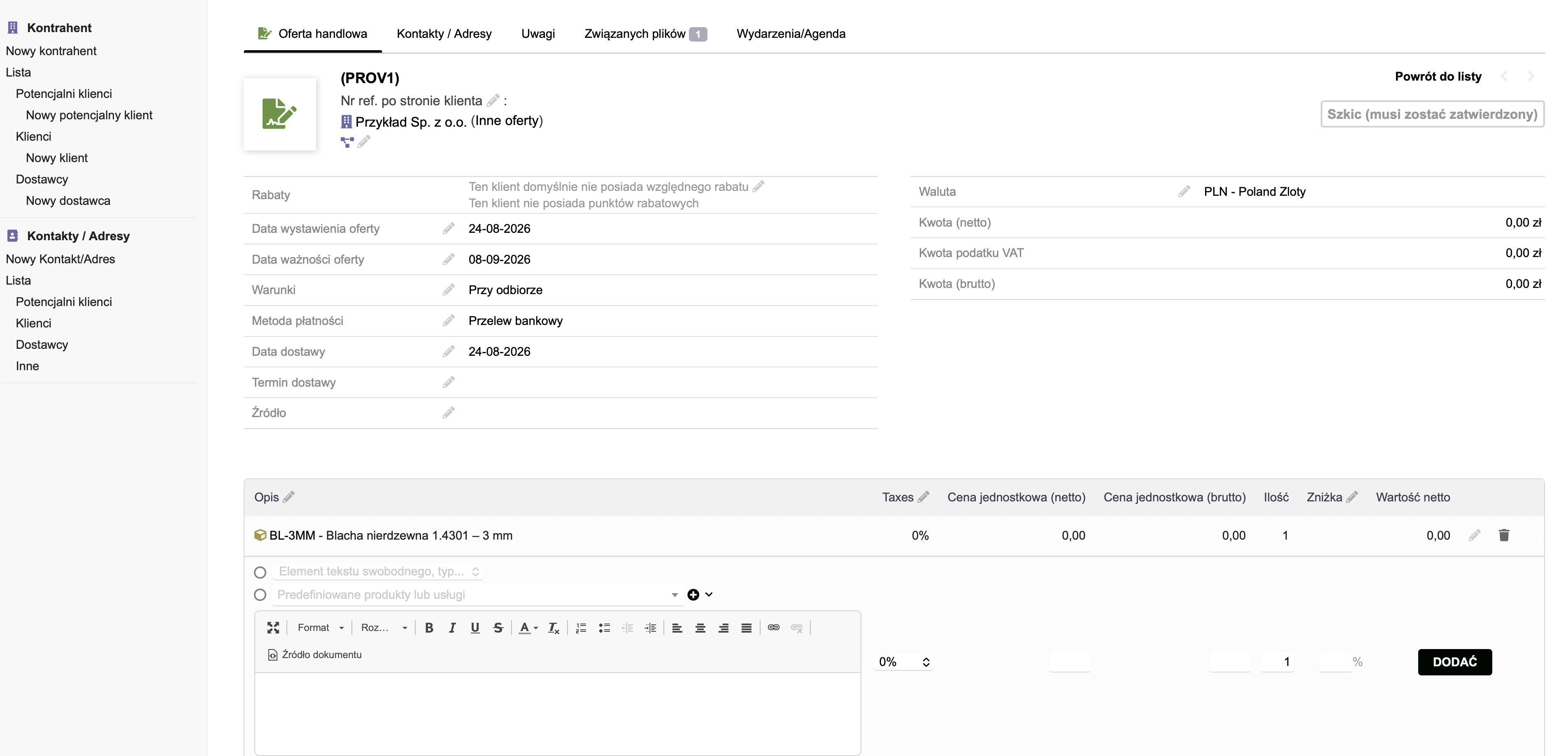Remove formatting in the editor

(553, 628)
